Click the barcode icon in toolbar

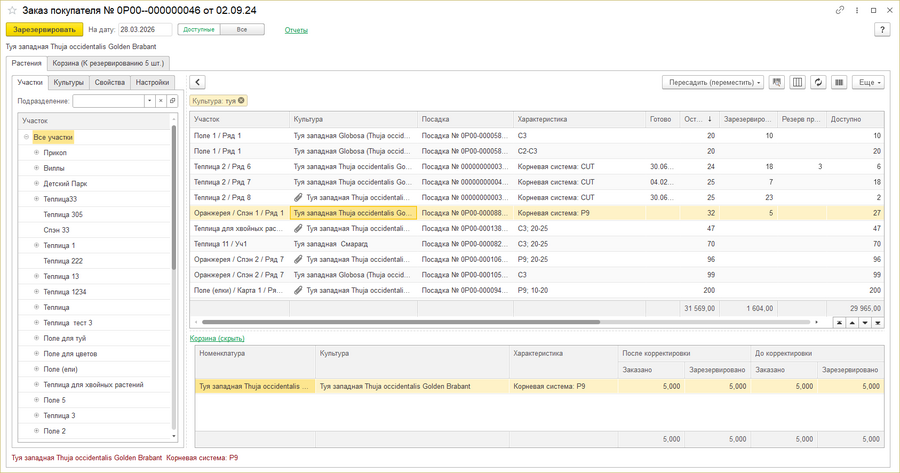point(839,82)
